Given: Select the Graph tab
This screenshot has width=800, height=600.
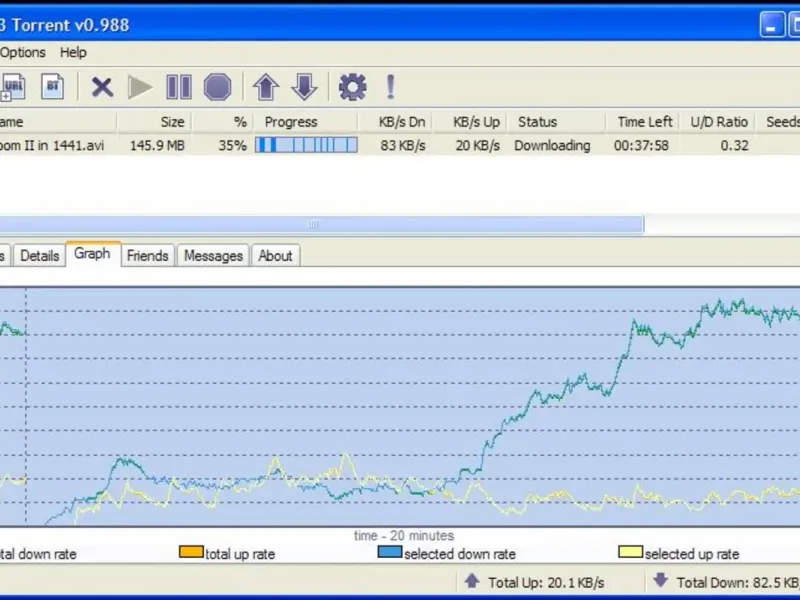Looking at the screenshot, I should tap(92, 254).
